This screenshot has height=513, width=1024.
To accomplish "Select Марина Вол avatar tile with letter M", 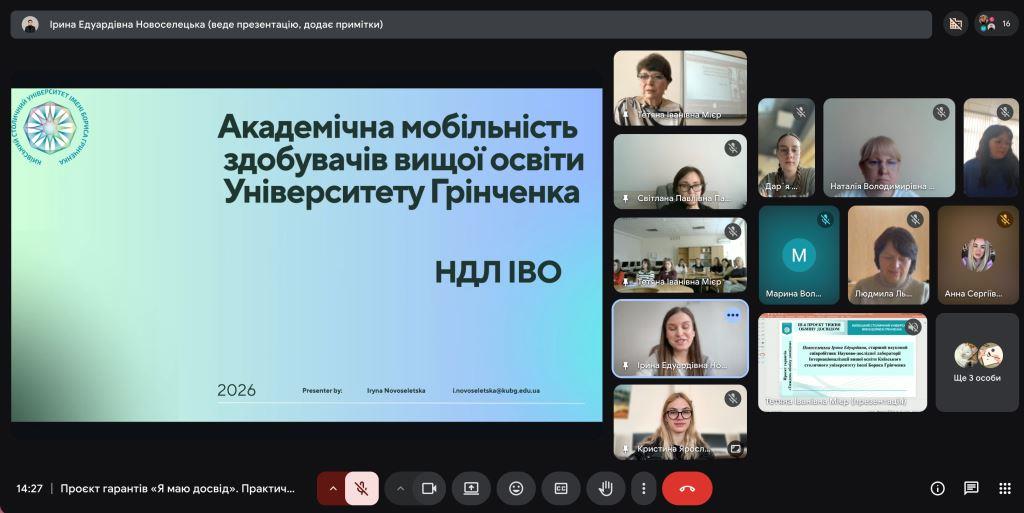I will click(799, 255).
